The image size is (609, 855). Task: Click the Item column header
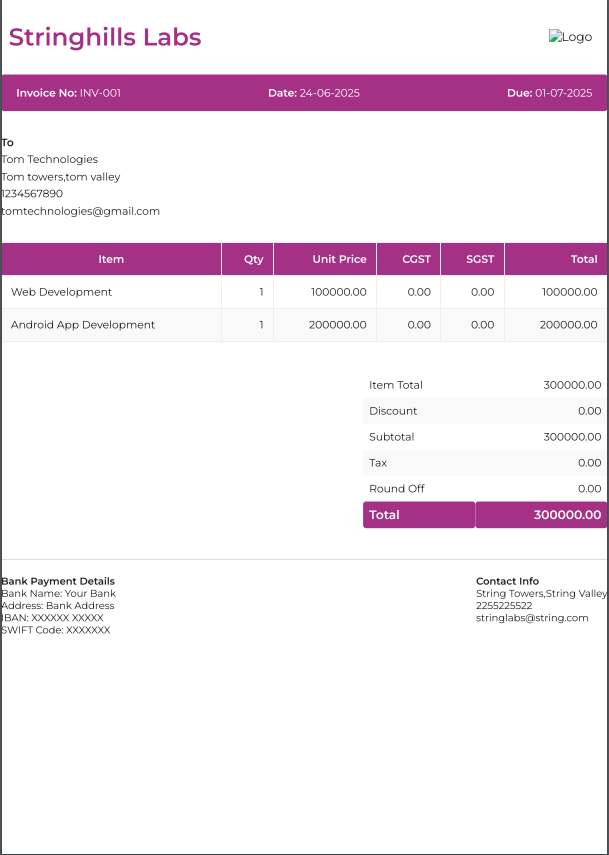(x=111, y=259)
